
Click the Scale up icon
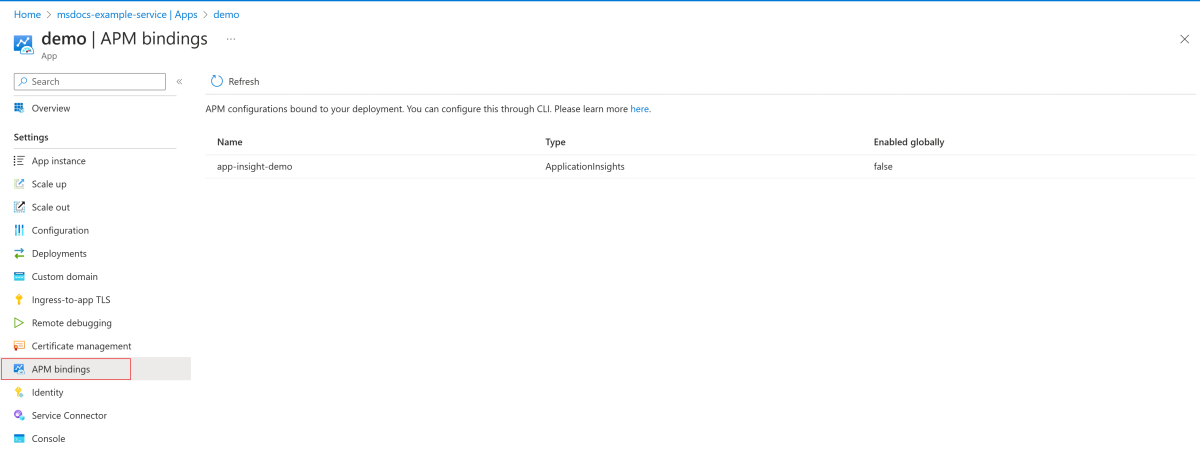(x=19, y=184)
